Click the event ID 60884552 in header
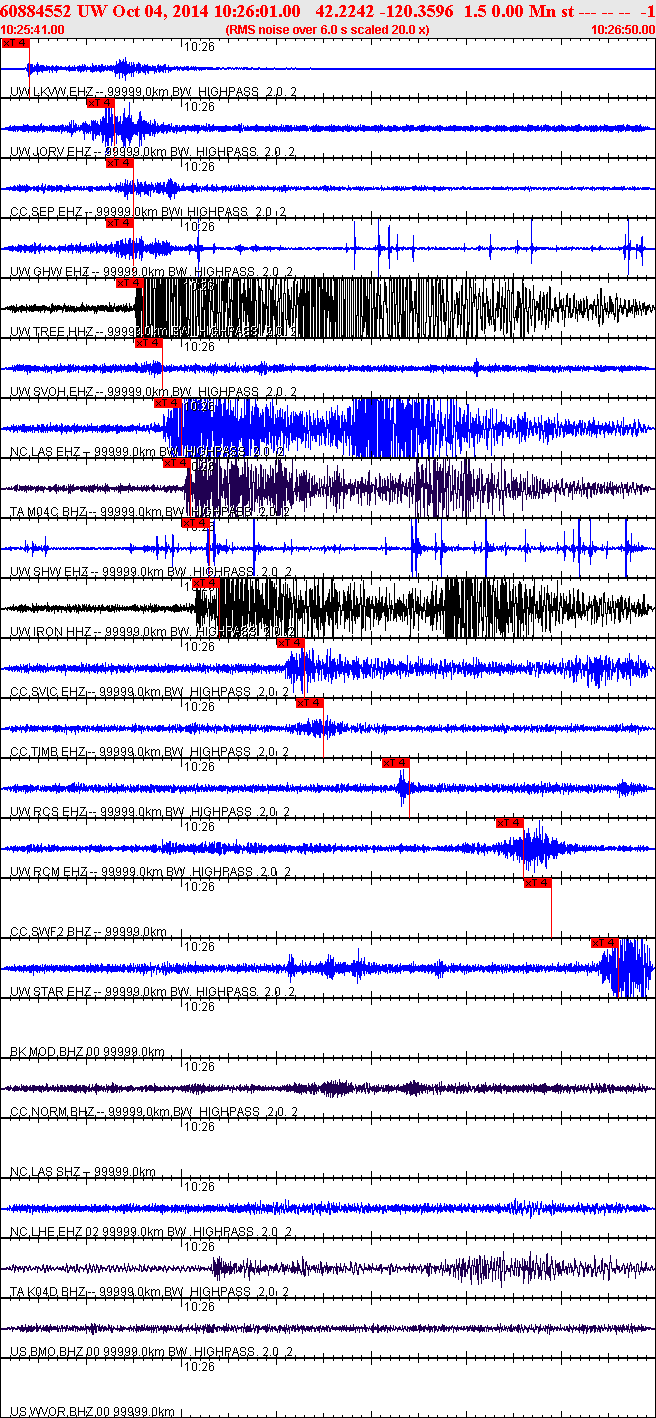Screen dimensions: 656x1418 38,11
